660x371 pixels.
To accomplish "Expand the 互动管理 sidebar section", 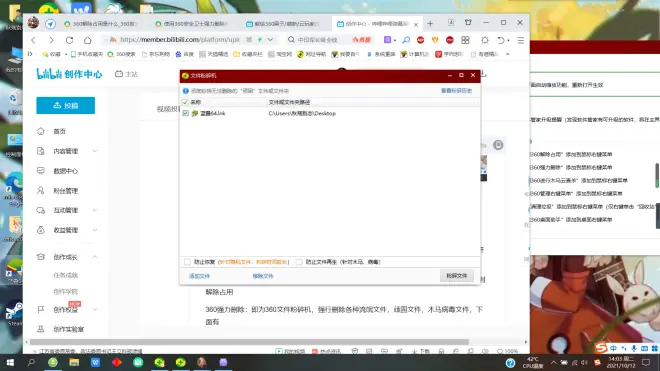I will [x=67, y=210].
